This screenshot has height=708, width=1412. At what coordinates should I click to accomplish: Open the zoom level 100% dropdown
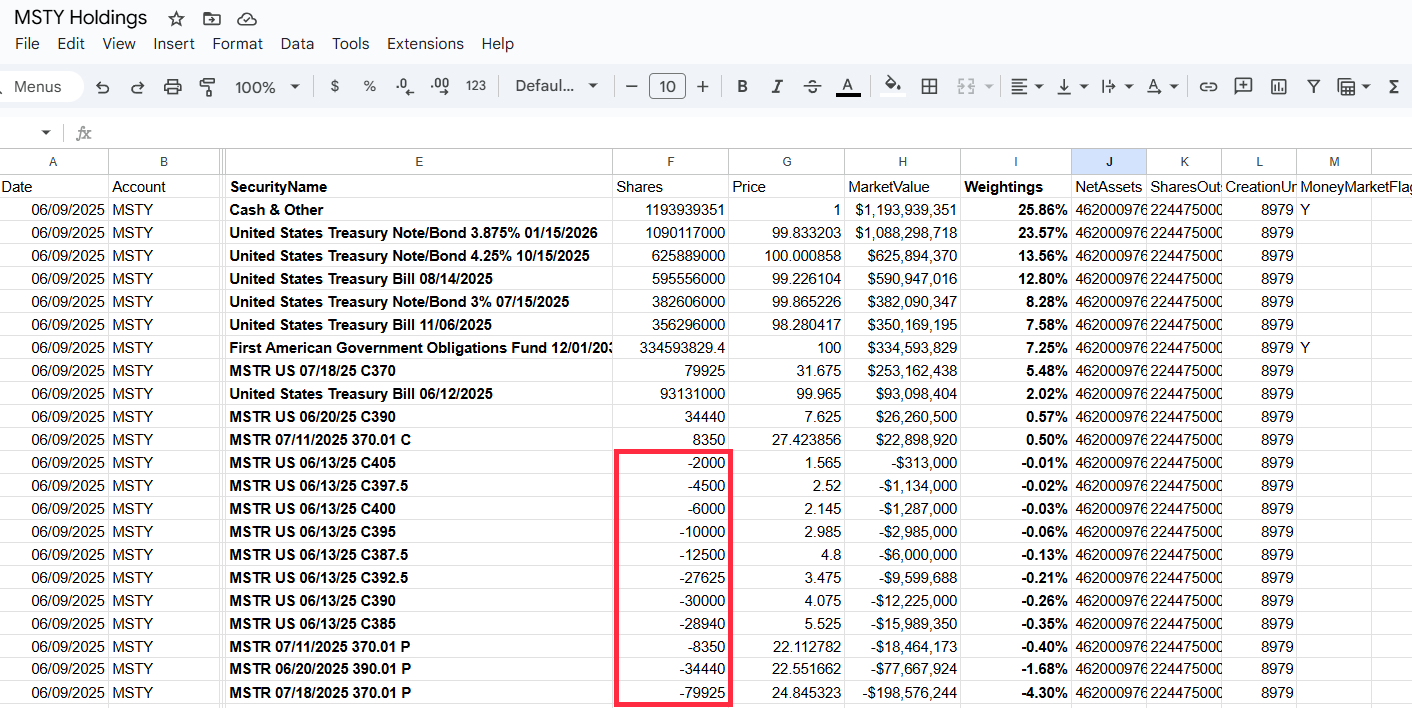[x=267, y=87]
